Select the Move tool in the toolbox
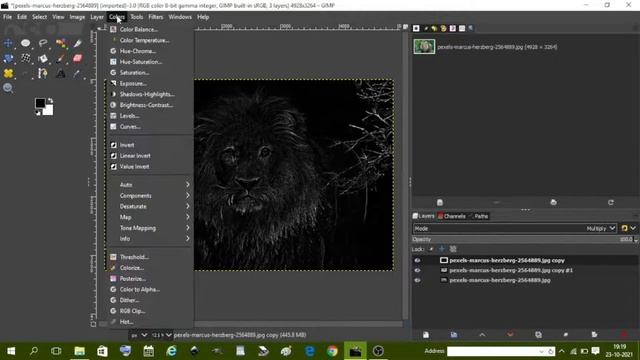The height and width of the screenshot is (360, 640). (8, 43)
